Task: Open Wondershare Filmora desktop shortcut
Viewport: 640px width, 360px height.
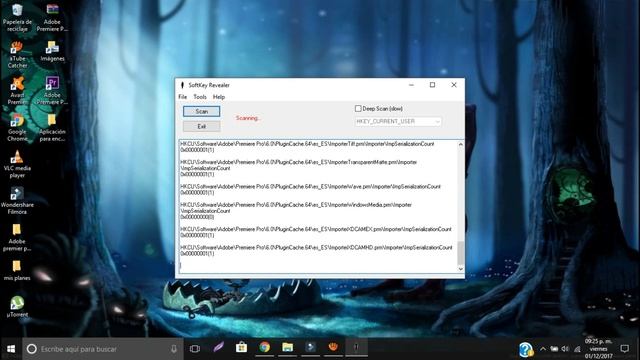Action: tap(17, 200)
